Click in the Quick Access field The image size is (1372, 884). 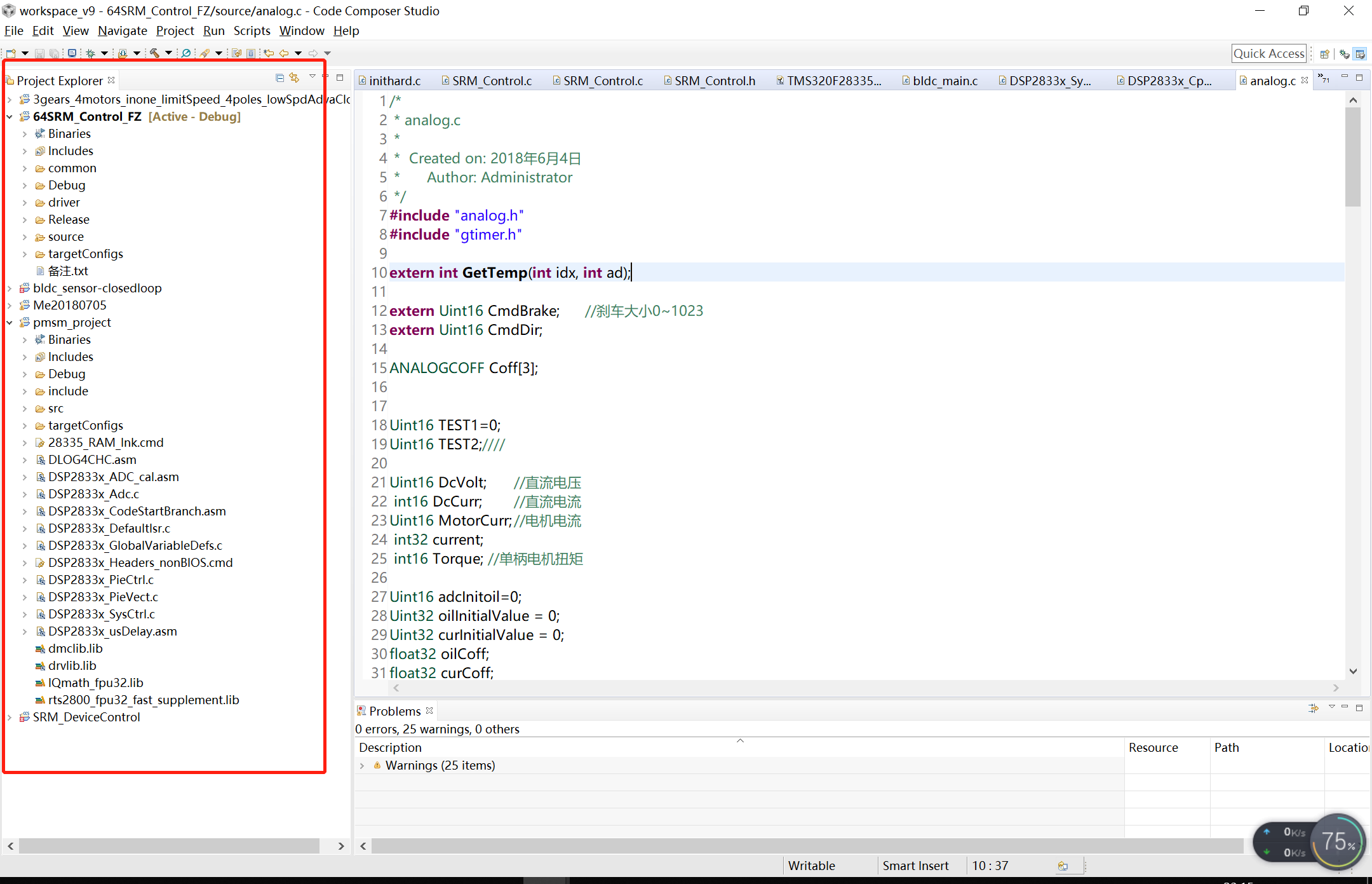pyautogui.click(x=1268, y=54)
